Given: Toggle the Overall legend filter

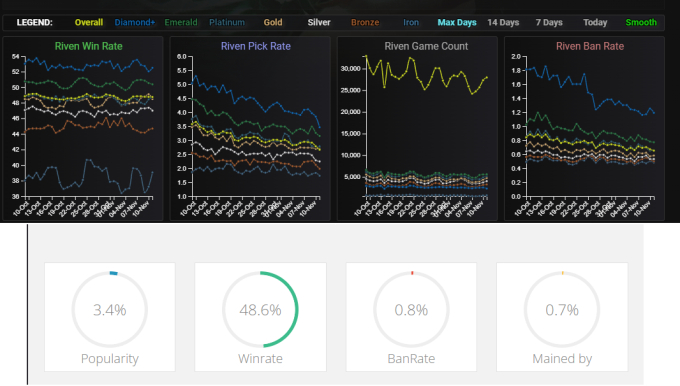Looking at the screenshot, I should 88,23.
